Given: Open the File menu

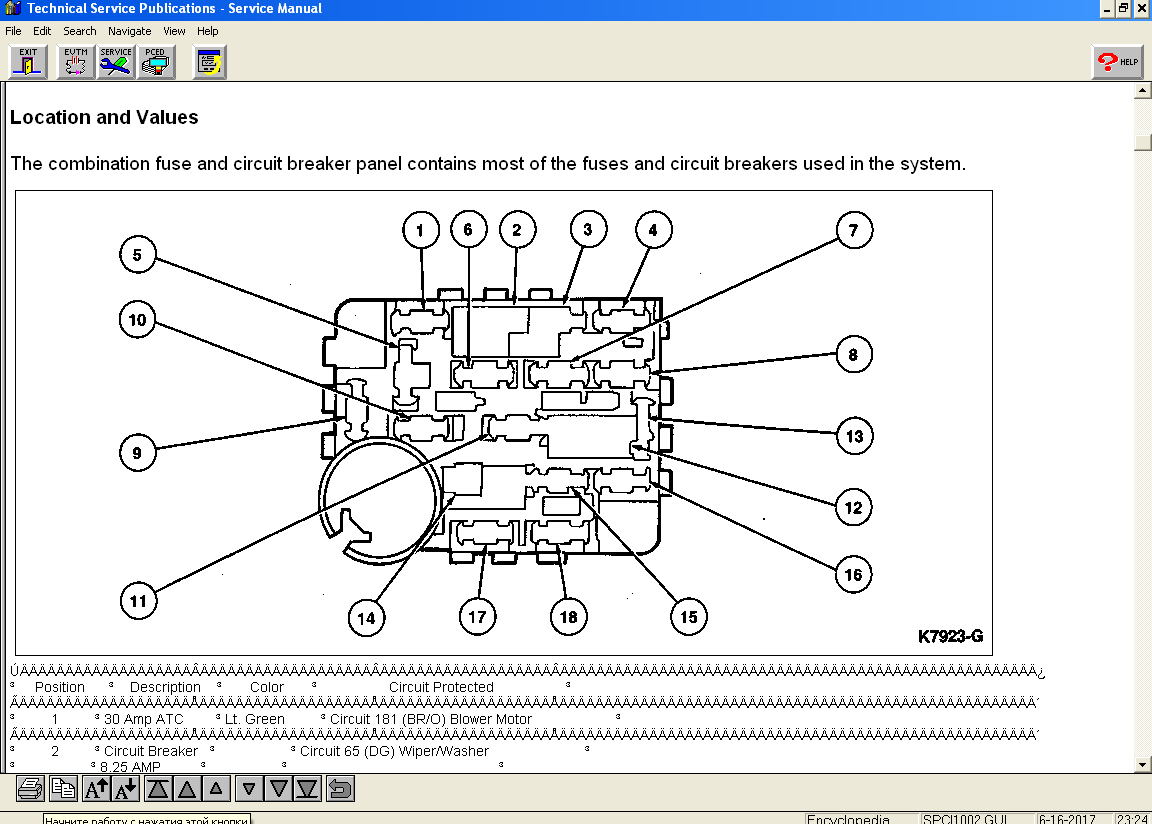Looking at the screenshot, I should [x=13, y=31].
